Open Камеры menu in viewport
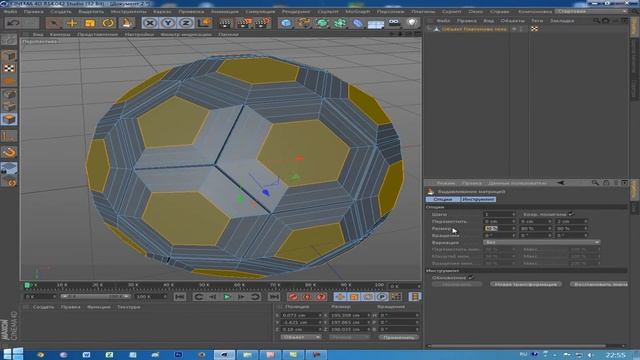This screenshot has width=640, height=360. pos(60,35)
